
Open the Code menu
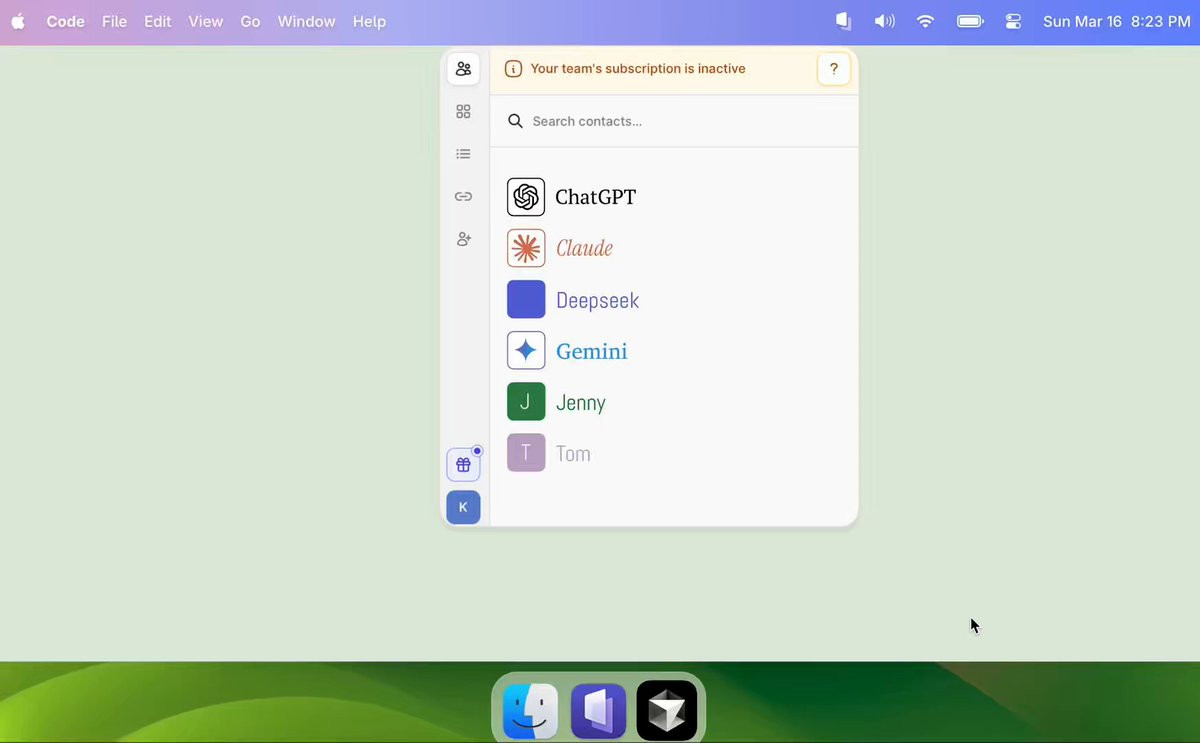point(65,21)
